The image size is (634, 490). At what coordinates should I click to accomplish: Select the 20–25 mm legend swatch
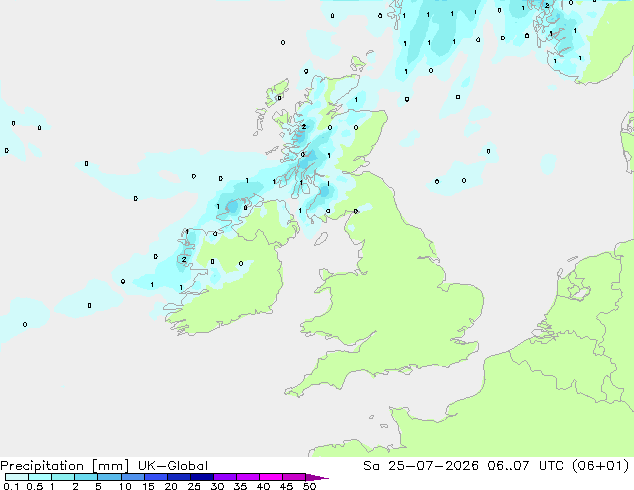[179, 477]
